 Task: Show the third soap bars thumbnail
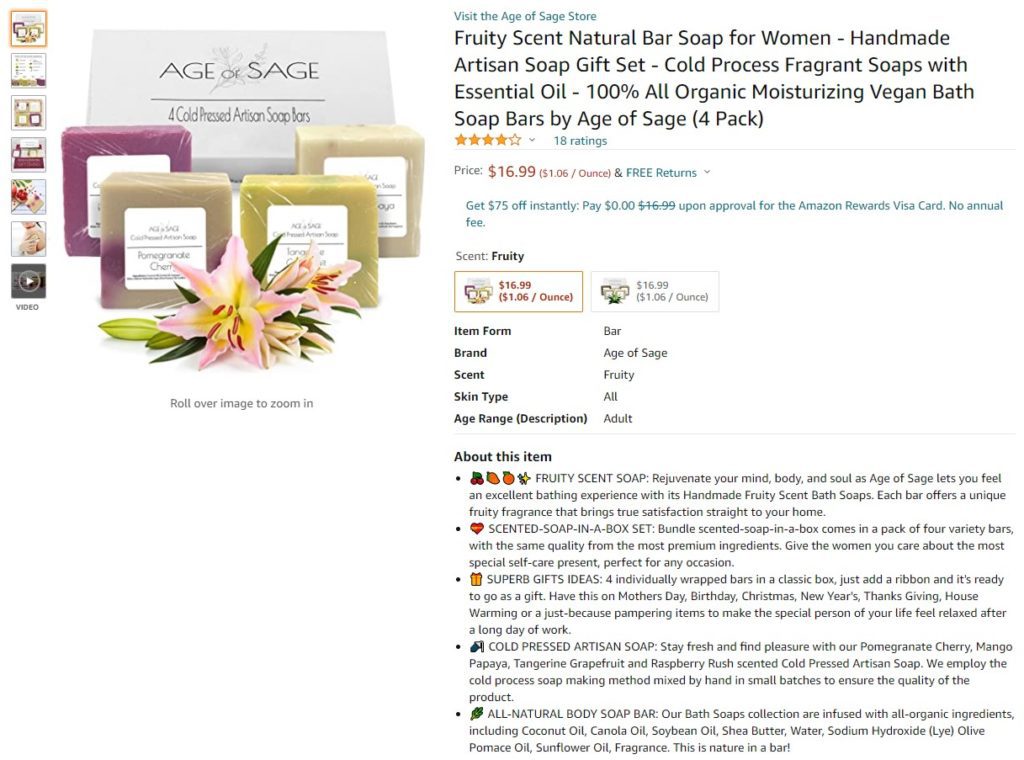(x=28, y=112)
